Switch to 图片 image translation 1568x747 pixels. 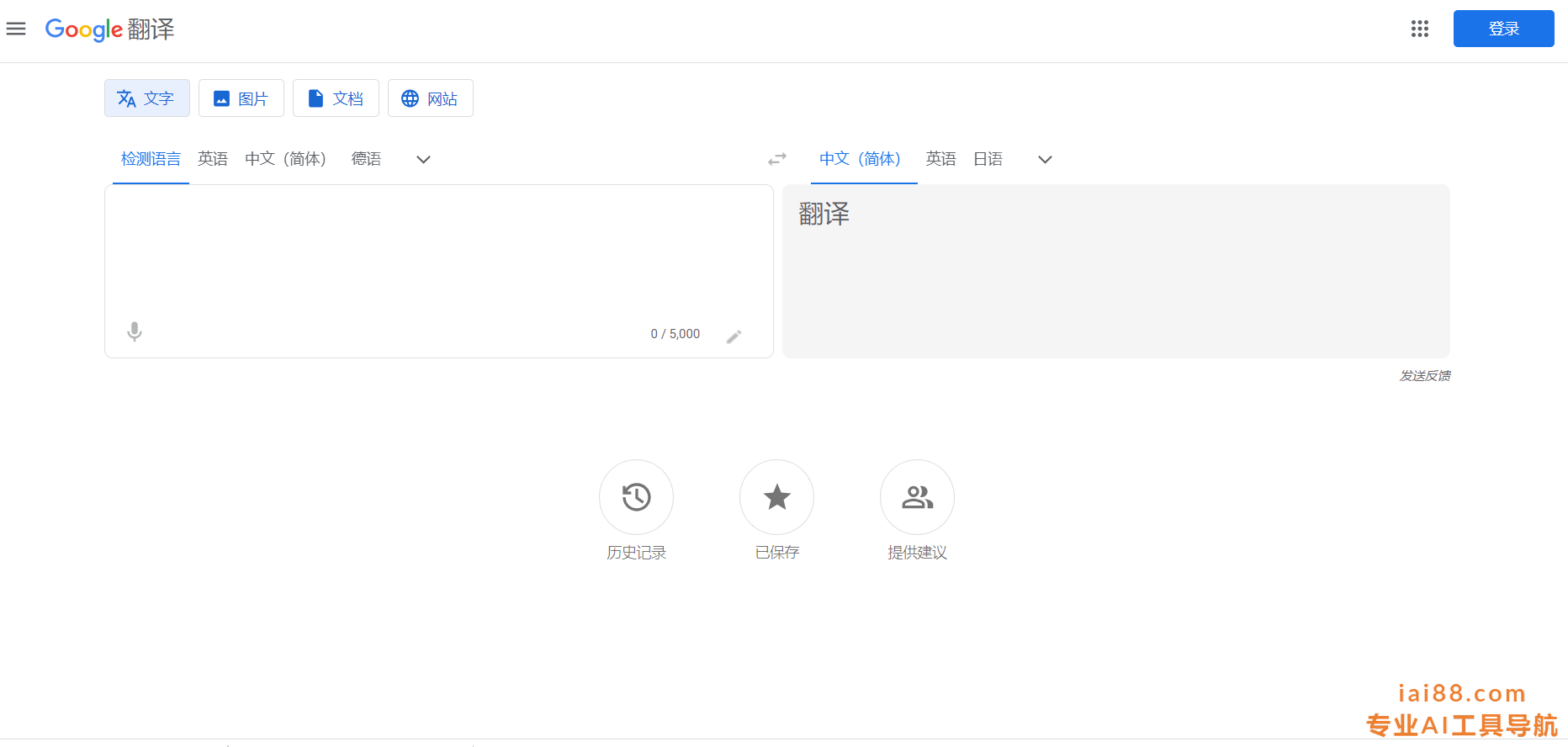(241, 98)
